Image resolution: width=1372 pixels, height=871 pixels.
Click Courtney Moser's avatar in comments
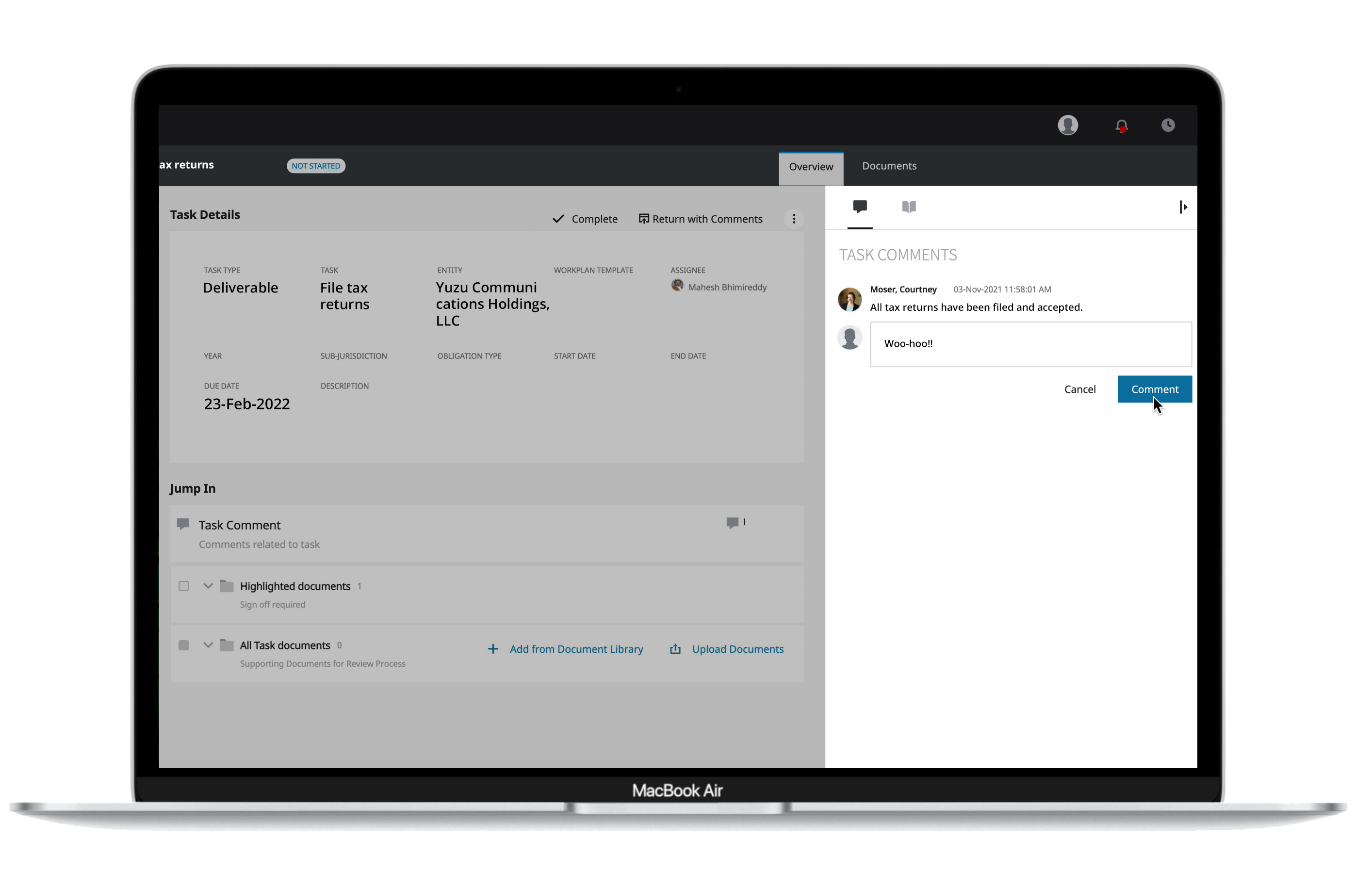click(849, 299)
